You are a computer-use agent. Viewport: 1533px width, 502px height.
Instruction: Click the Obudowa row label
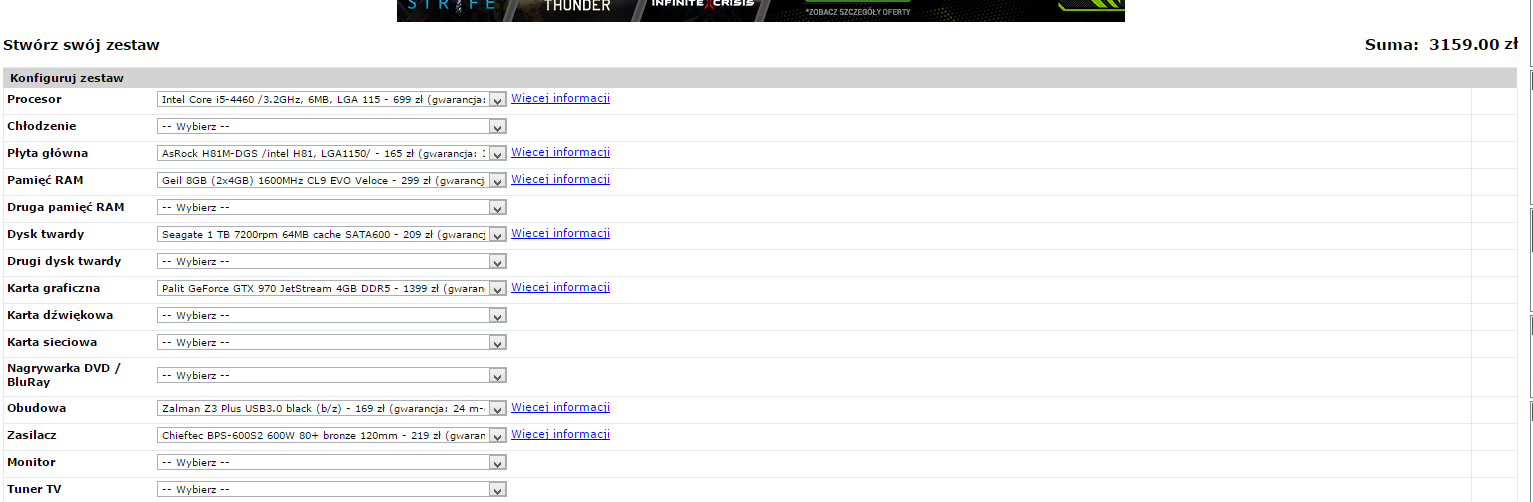(37, 408)
